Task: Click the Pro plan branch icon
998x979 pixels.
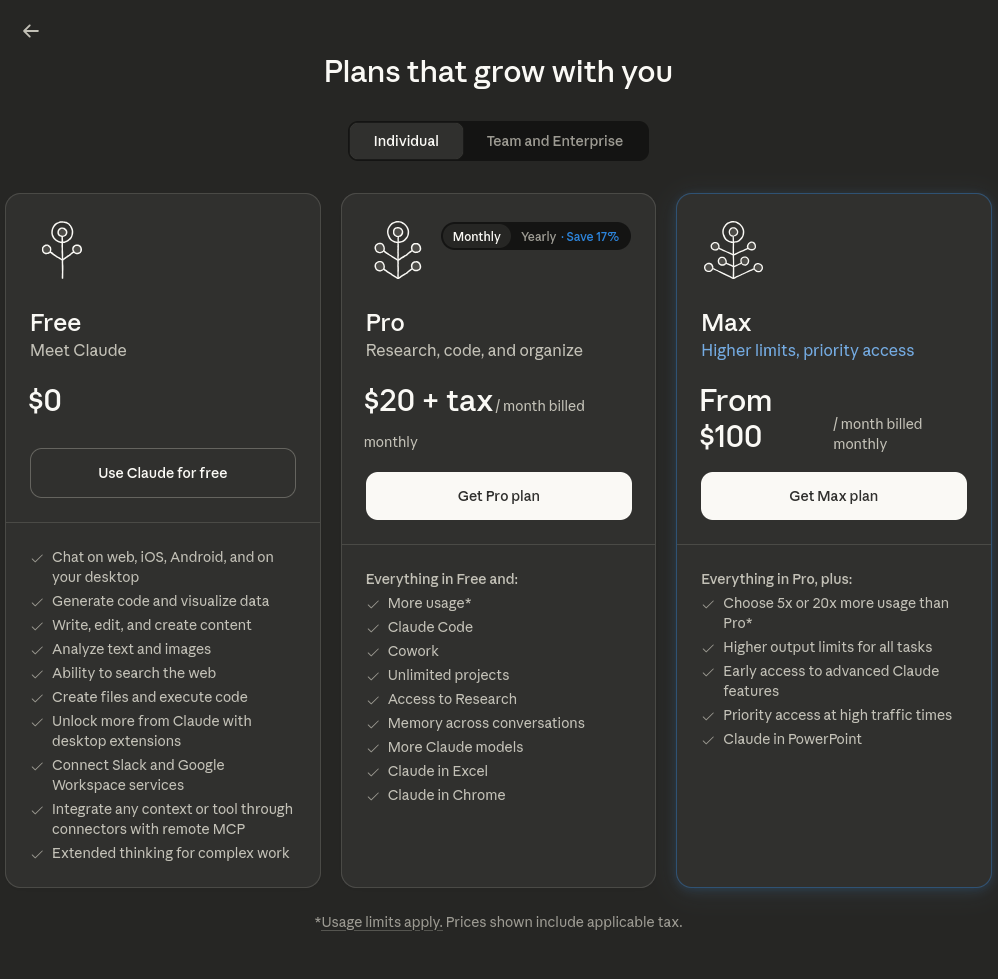Action: (397, 249)
